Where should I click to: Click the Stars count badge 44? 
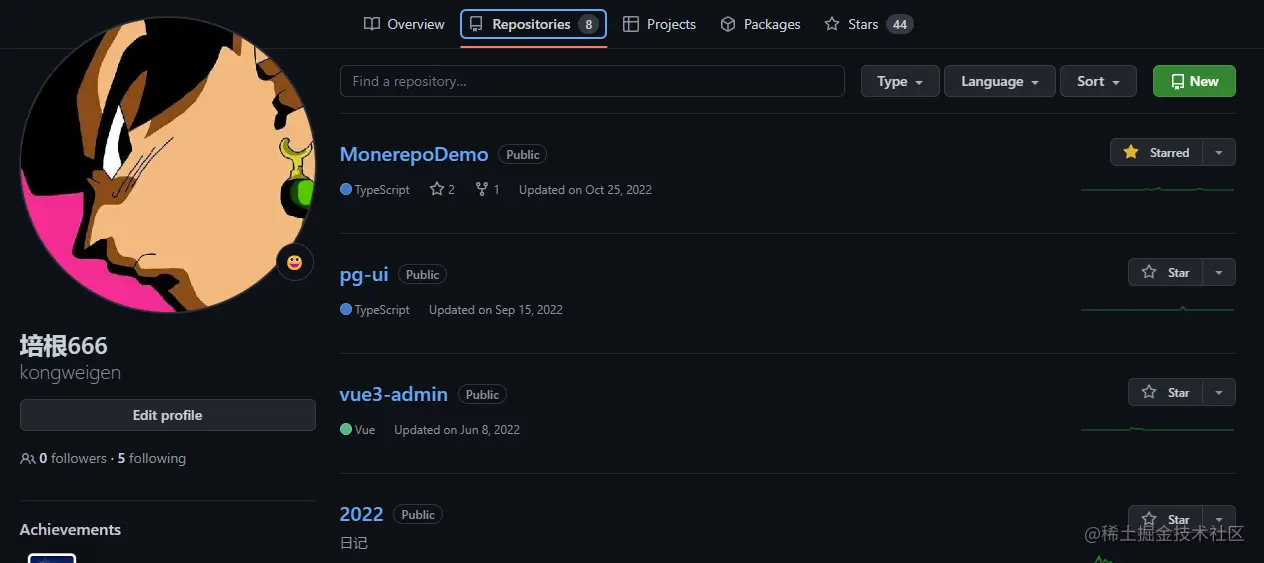point(900,24)
